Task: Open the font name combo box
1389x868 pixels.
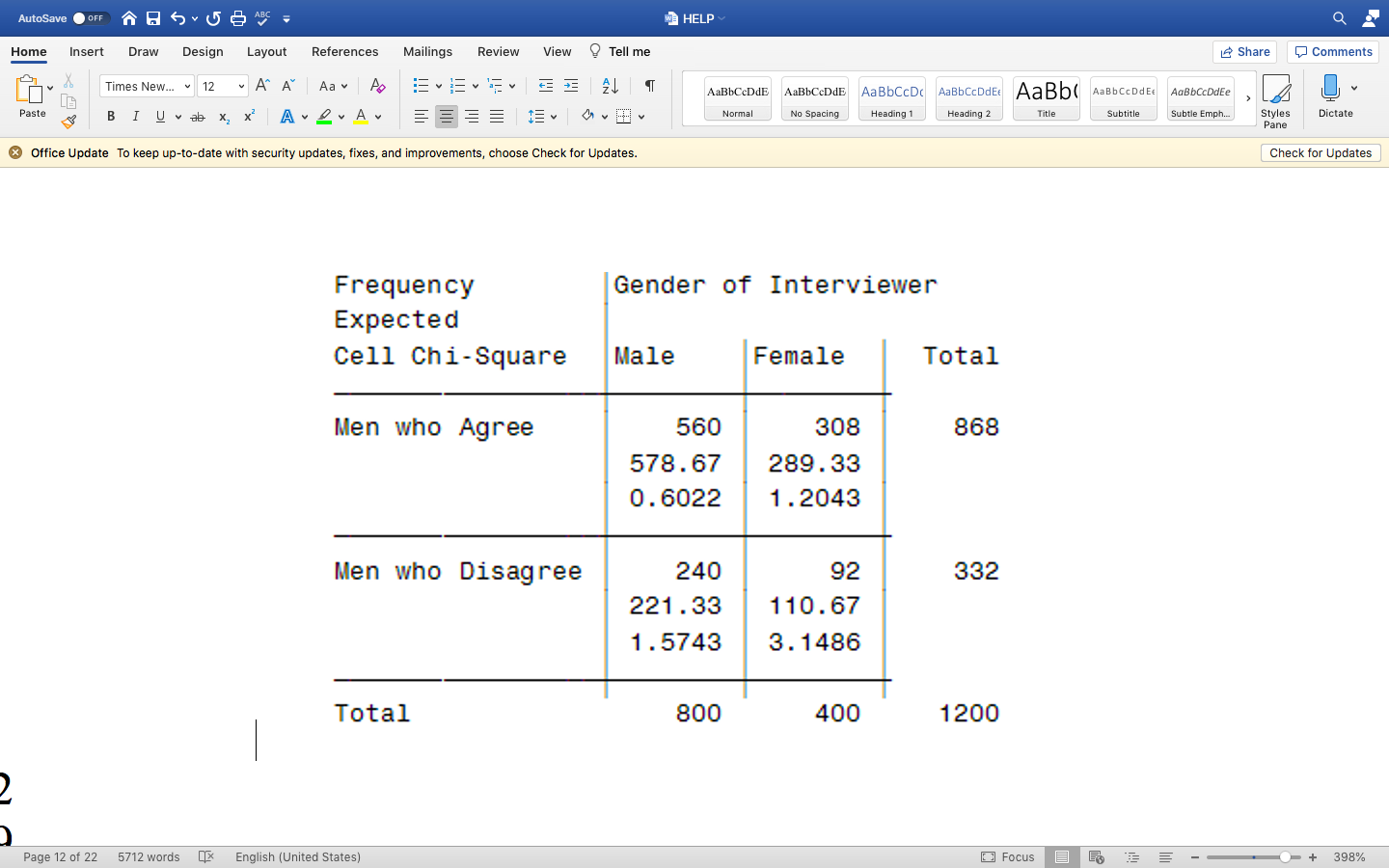Action: click(147, 86)
